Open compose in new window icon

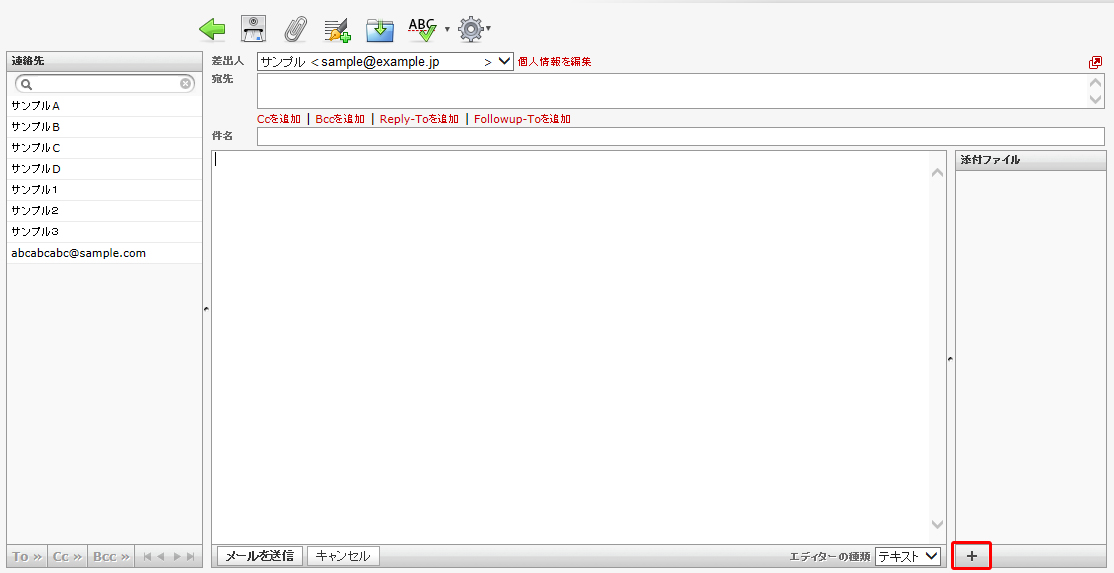point(1095,62)
